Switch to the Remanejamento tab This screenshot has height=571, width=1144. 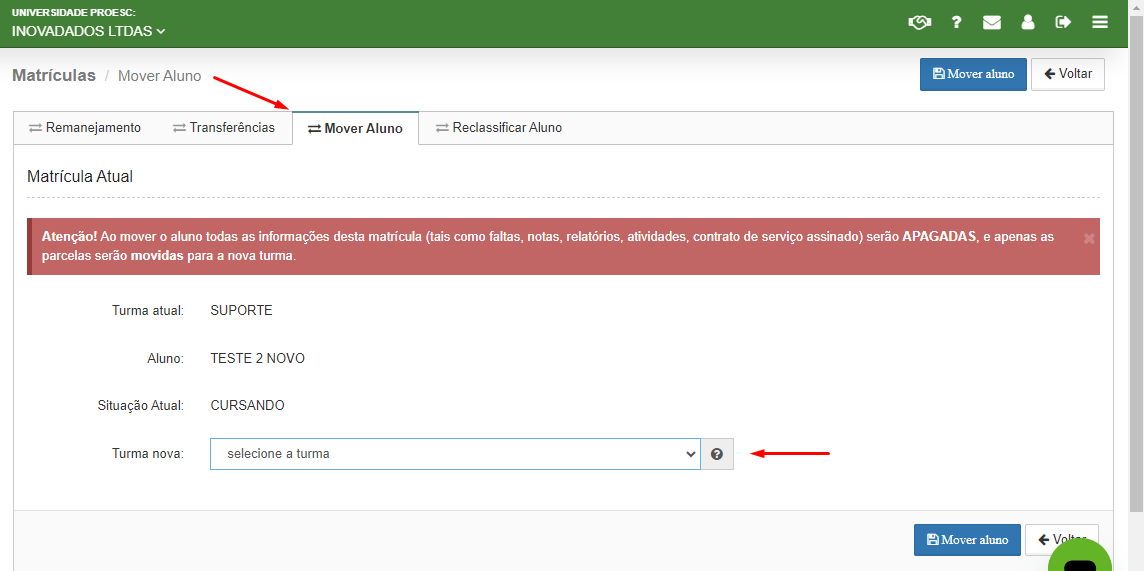(x=85, y=128)
